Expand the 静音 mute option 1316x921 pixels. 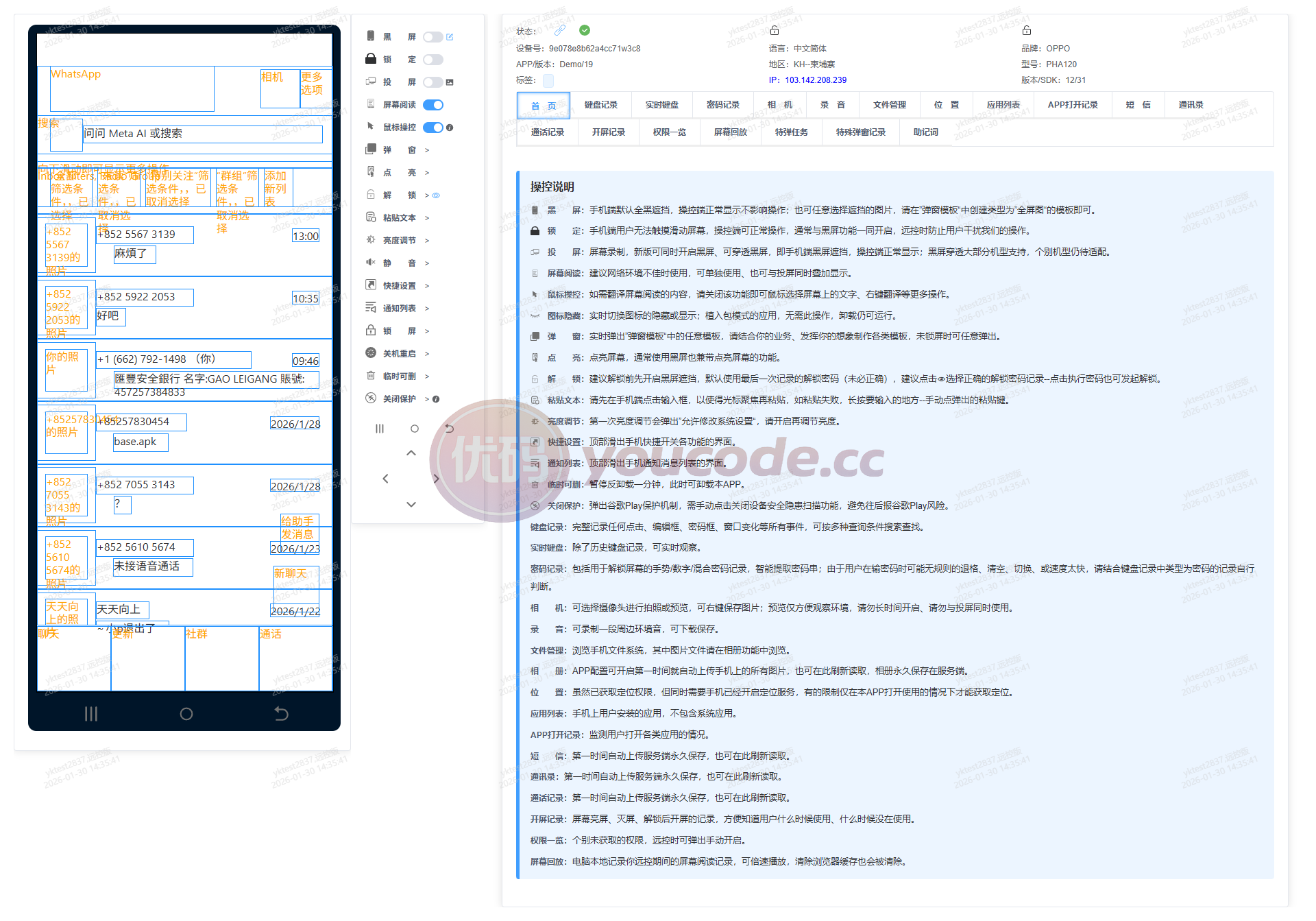427,263
